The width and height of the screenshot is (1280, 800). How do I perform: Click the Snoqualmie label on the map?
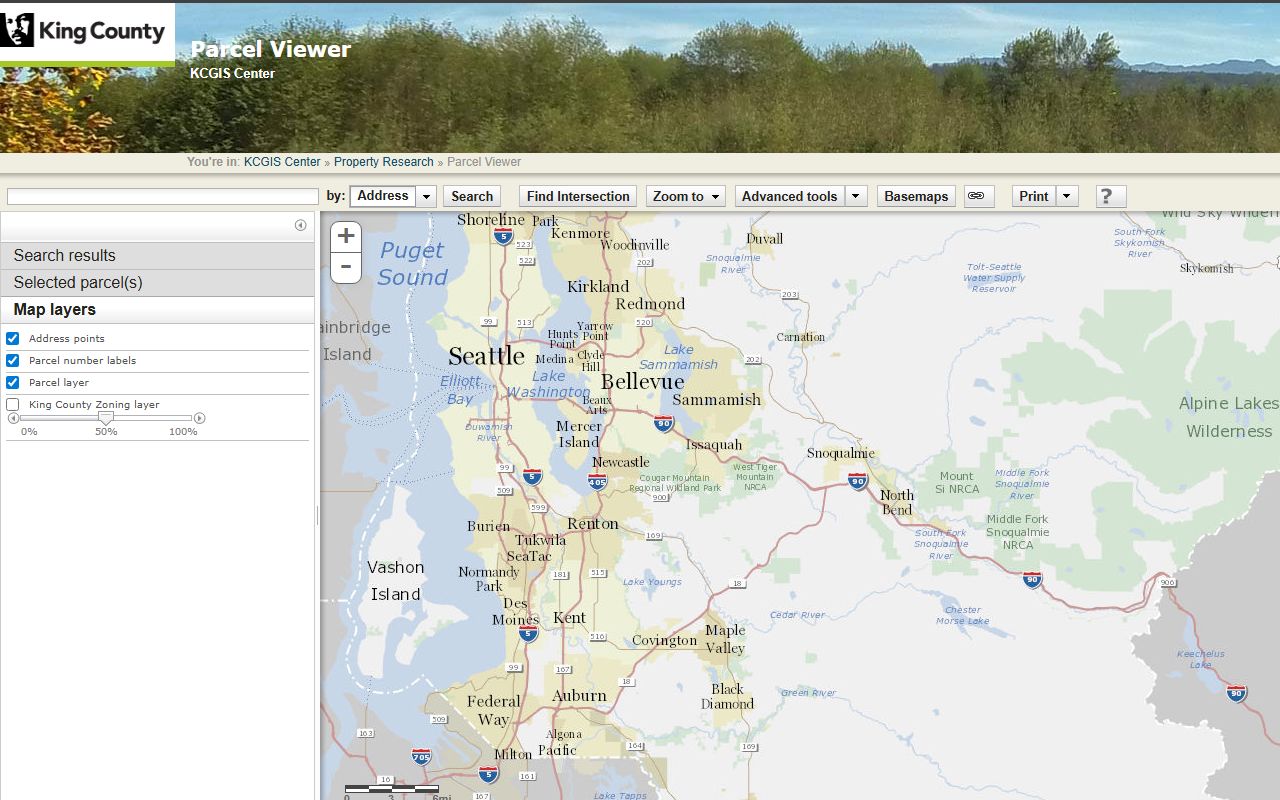(x=841, y=453)
